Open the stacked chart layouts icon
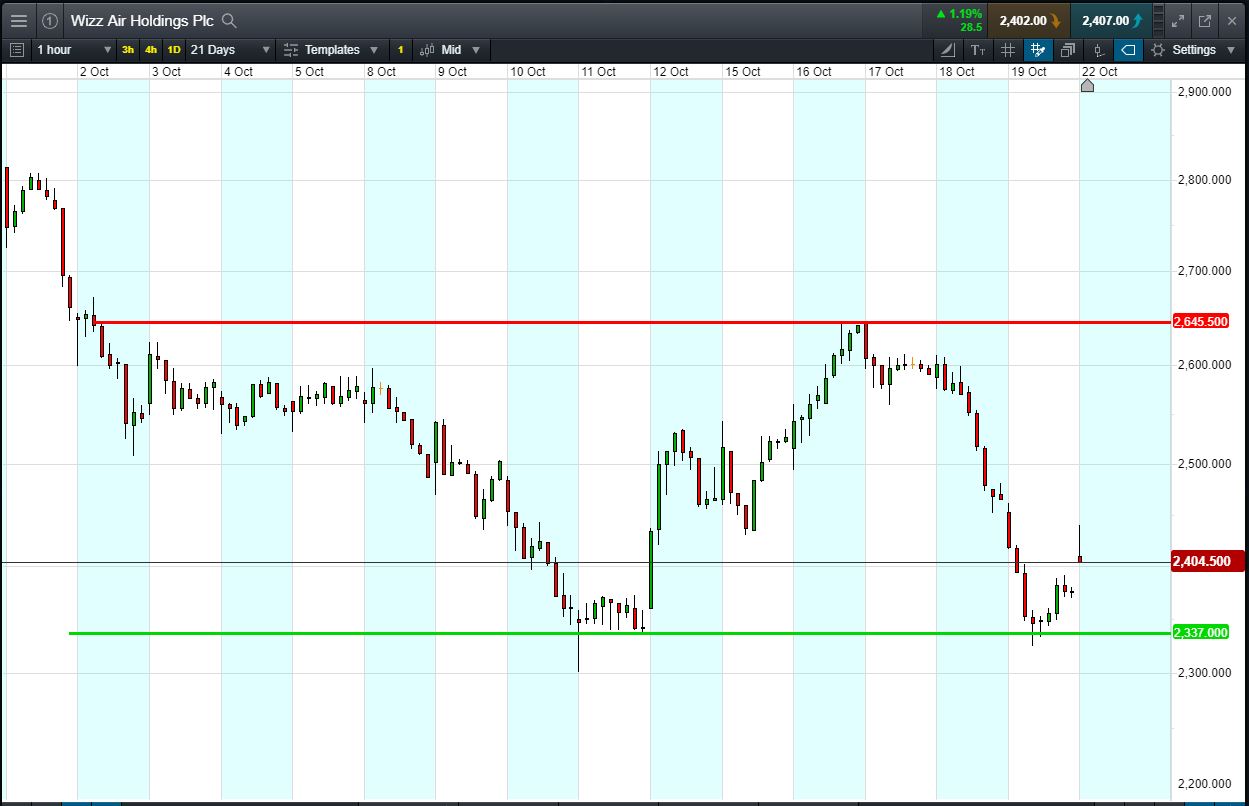 (1067, 50)
